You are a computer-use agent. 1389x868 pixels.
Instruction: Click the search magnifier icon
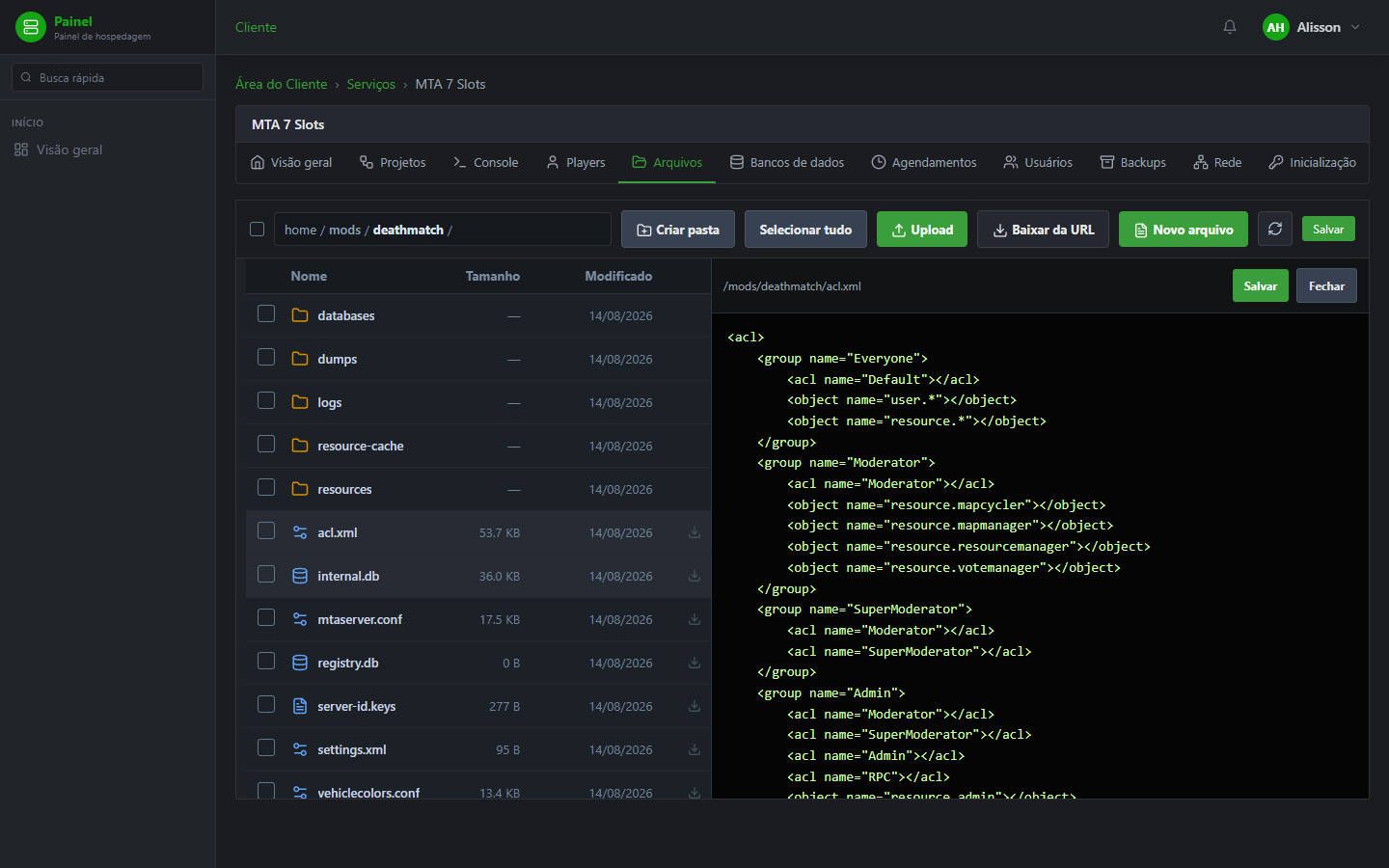[x=26, y=77]
